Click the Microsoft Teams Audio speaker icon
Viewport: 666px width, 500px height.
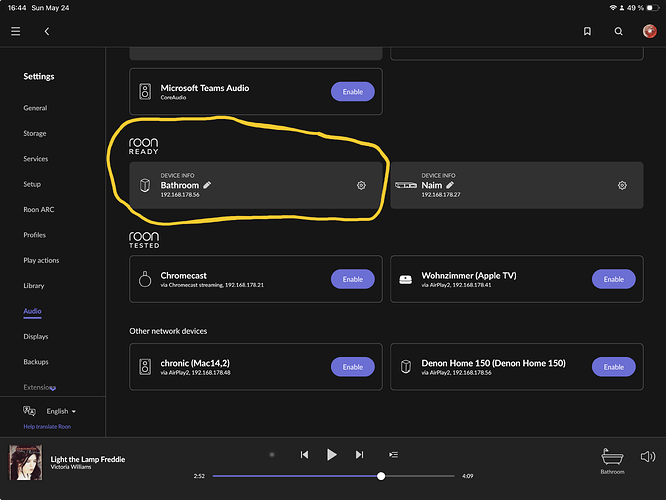tap(145, 91)
